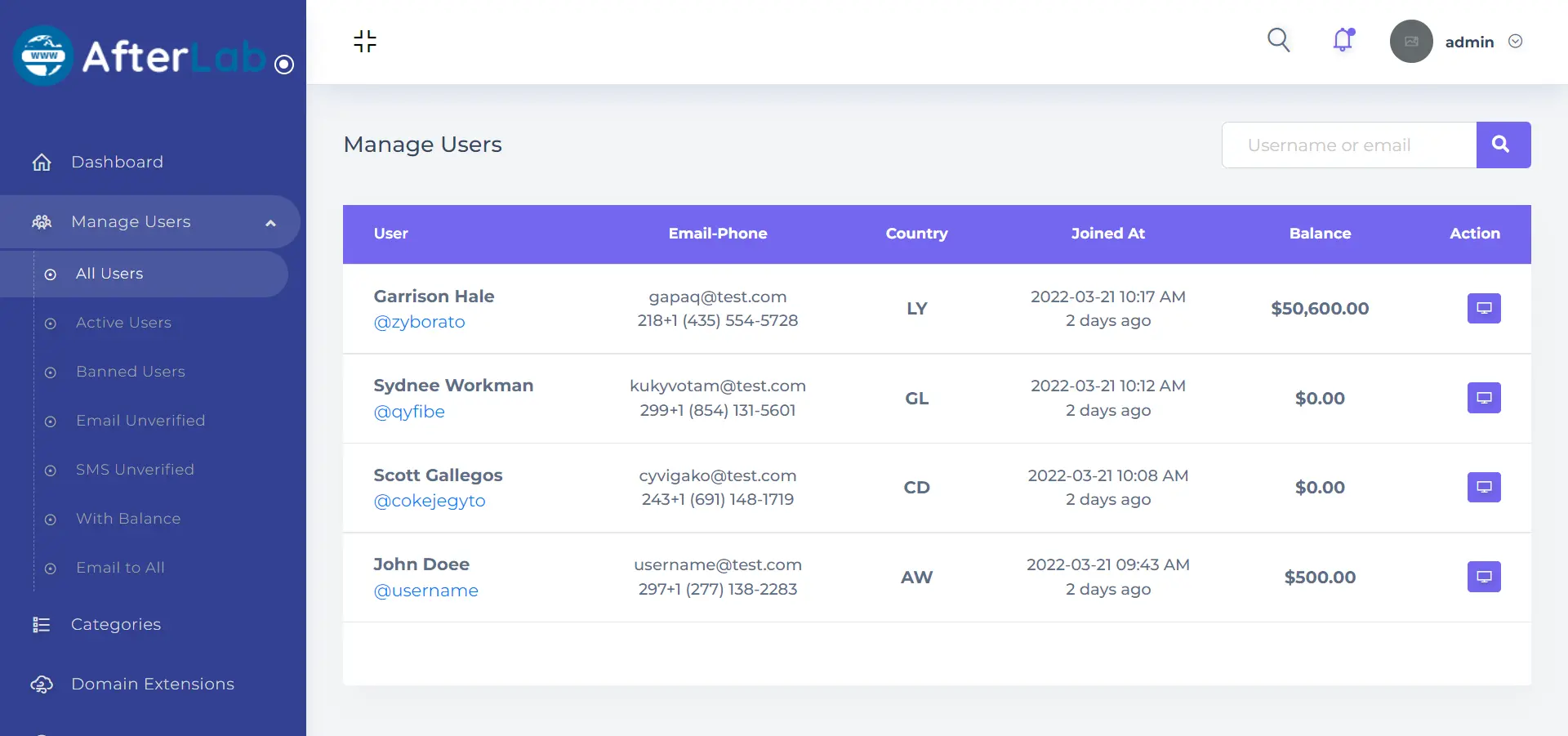Click the Domain Extensions cloud icon
This screenshot has height=736, width=1568.
[x=42, y=685]
